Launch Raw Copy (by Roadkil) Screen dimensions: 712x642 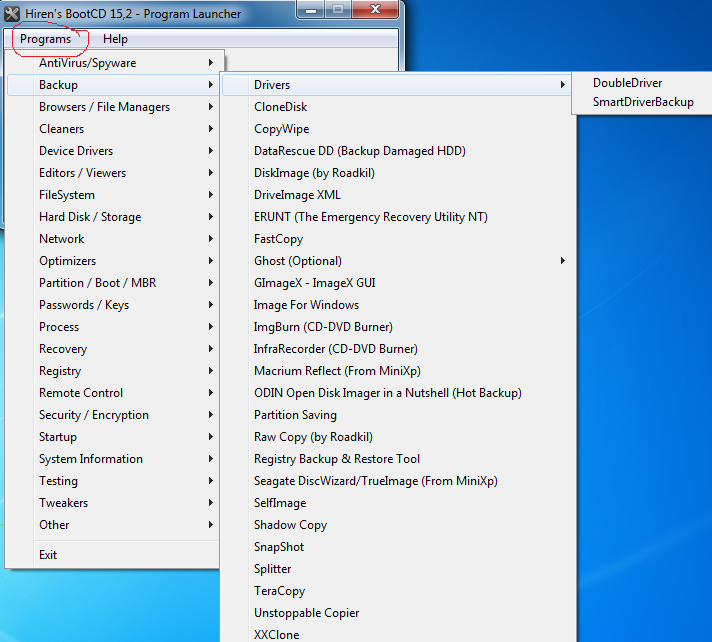pos(397,437)
